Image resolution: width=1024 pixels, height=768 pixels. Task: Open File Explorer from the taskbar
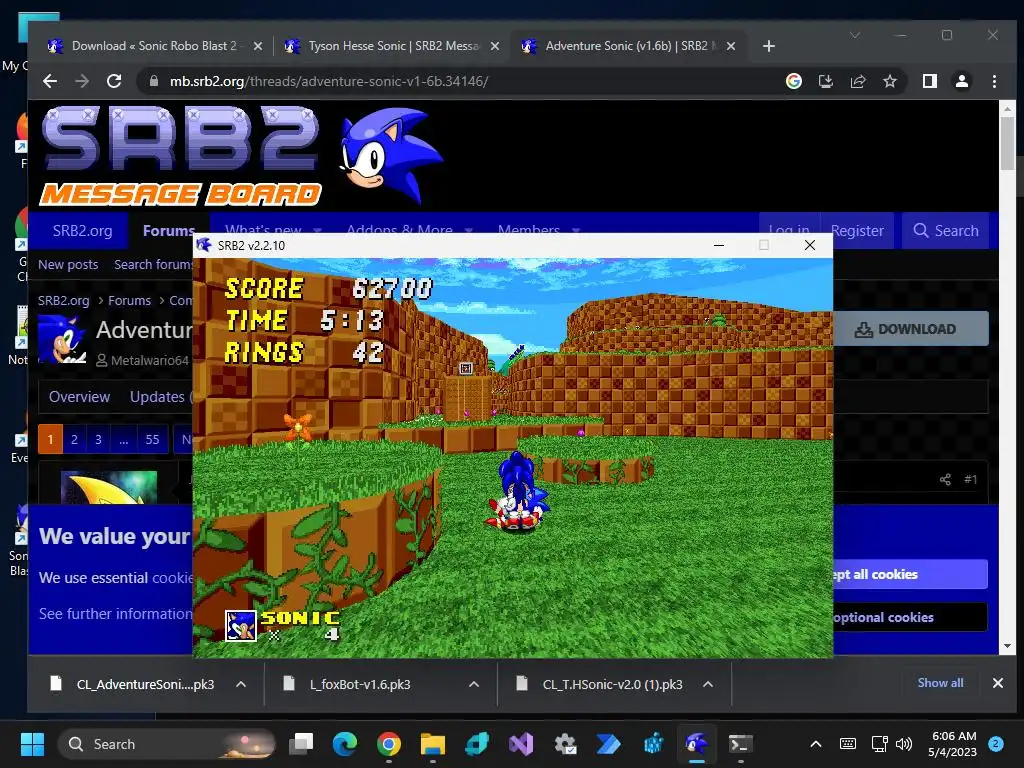pyautogui.click(x=432, y=744)
